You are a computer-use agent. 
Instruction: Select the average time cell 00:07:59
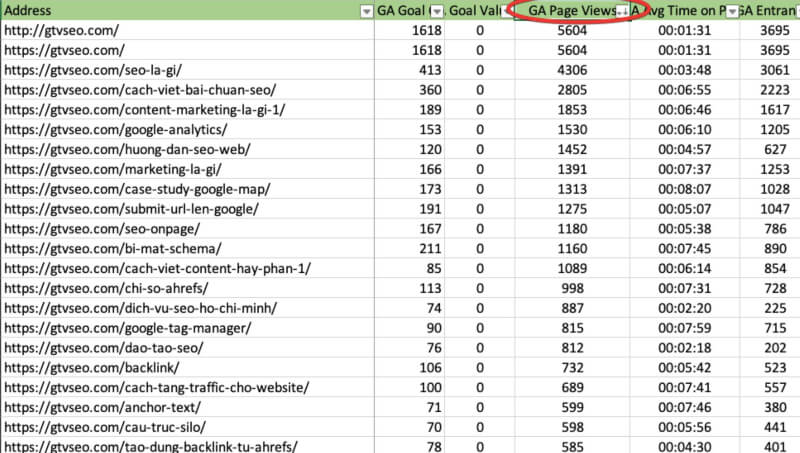[x=685, y=328]
